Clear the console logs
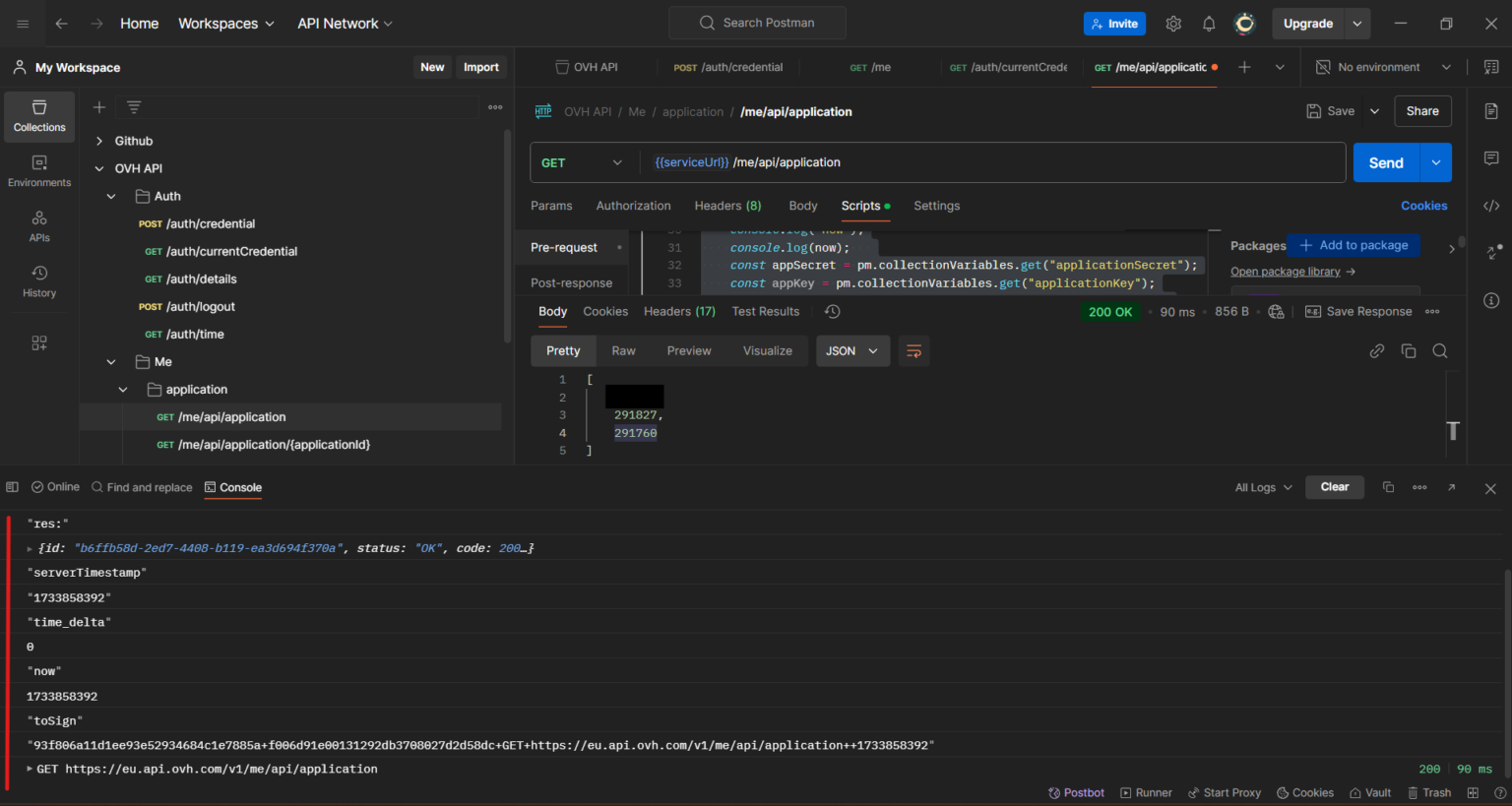The width and height of the screenshot is (1512, 806). tap(1334, 486)
